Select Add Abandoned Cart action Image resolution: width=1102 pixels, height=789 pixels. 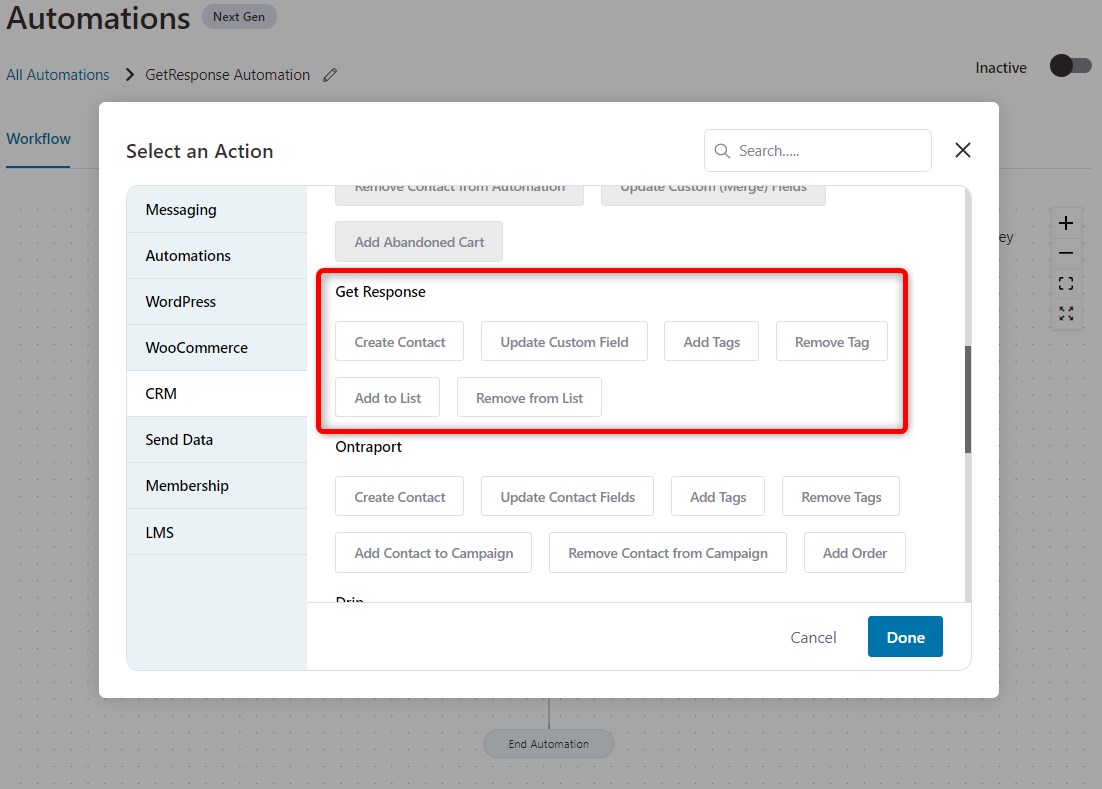click(x=419, y=242)
